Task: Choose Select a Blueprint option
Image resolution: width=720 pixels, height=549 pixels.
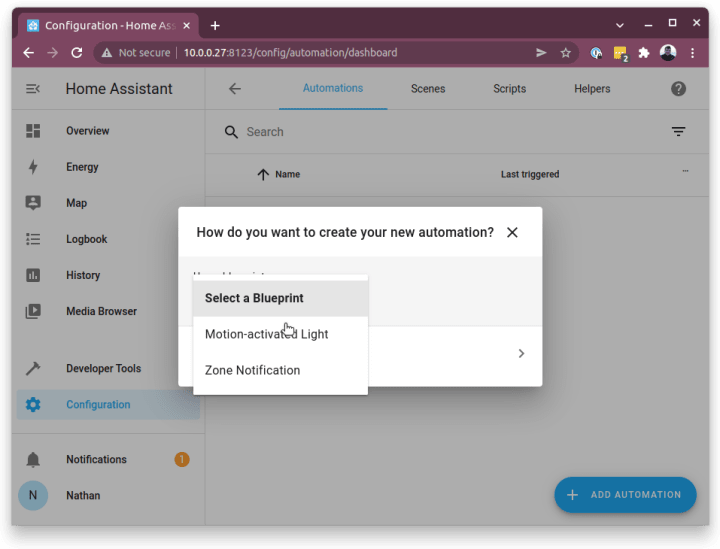Action: click(x=281, y=298)
